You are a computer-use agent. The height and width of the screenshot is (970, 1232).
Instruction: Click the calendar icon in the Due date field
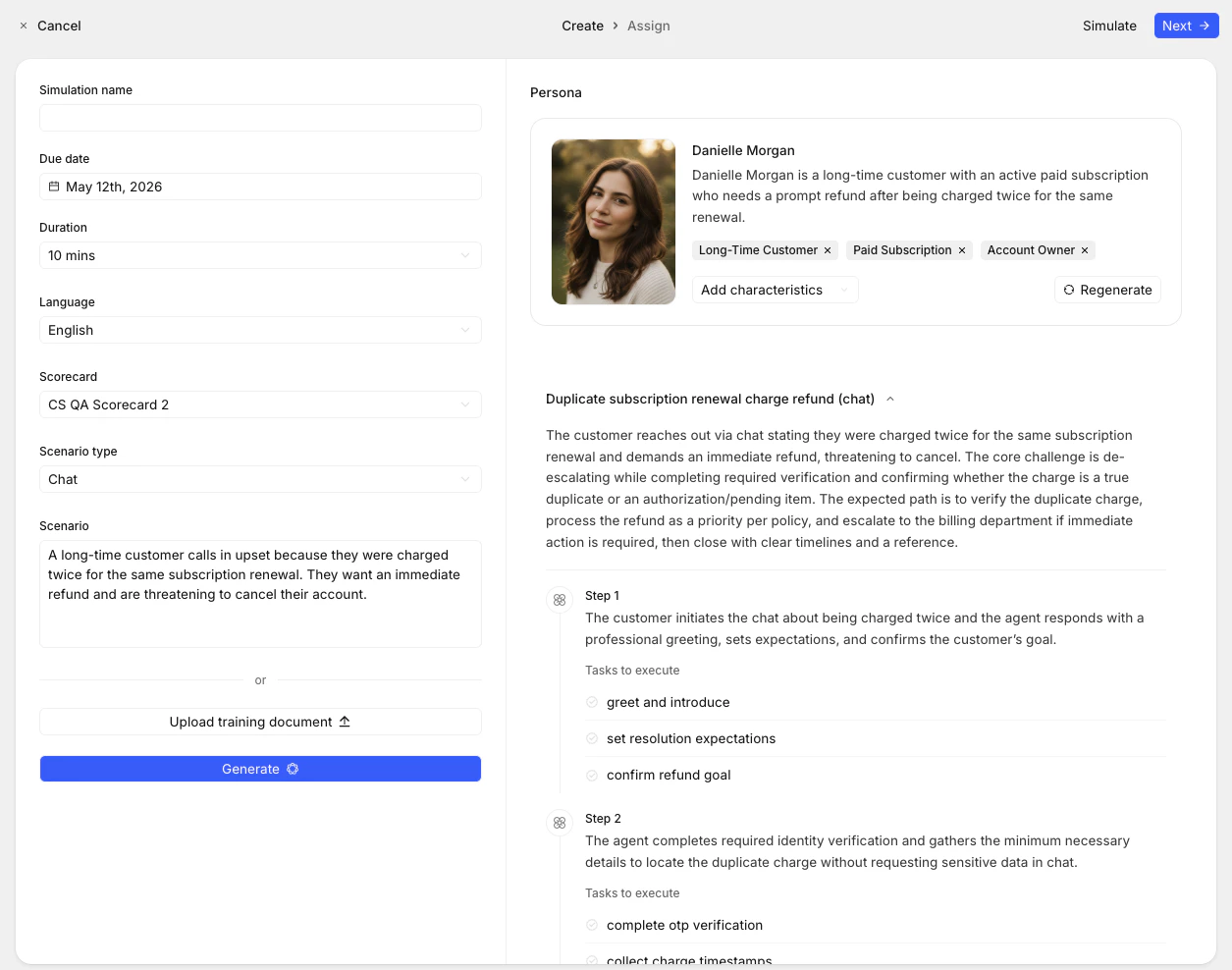click(54, 187)
